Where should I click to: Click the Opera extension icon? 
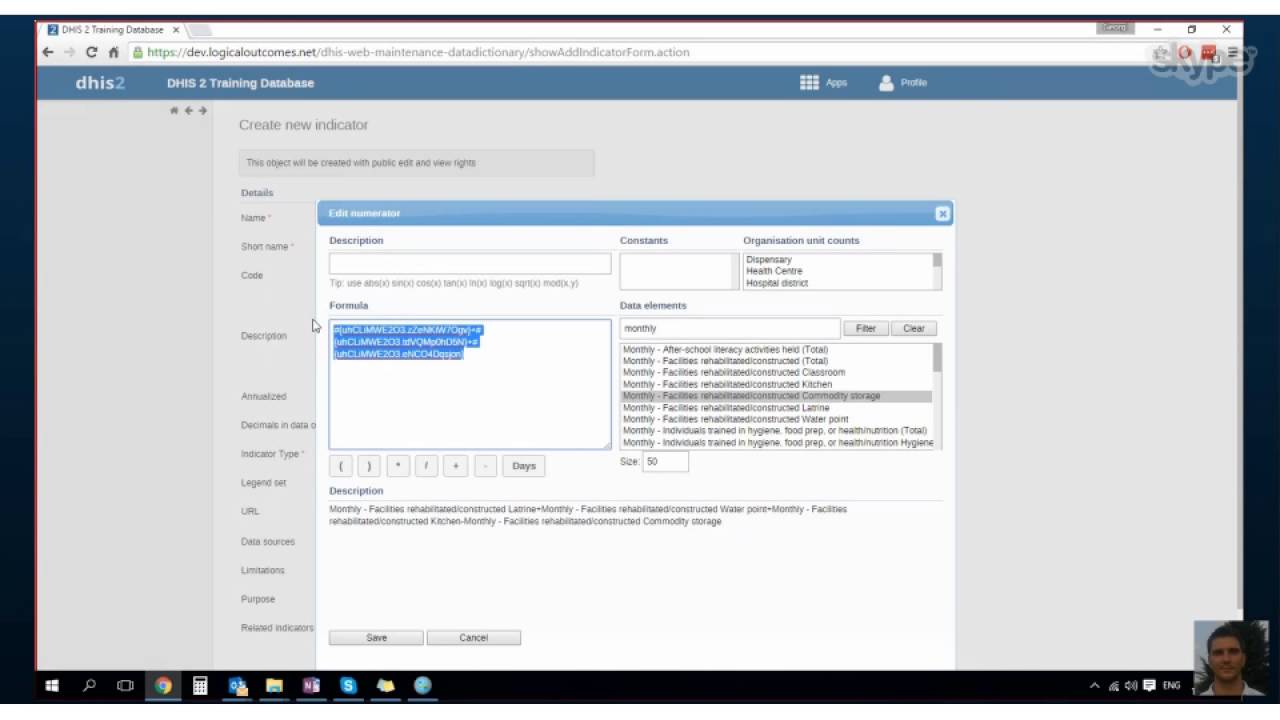click(x=1185, y=52)
